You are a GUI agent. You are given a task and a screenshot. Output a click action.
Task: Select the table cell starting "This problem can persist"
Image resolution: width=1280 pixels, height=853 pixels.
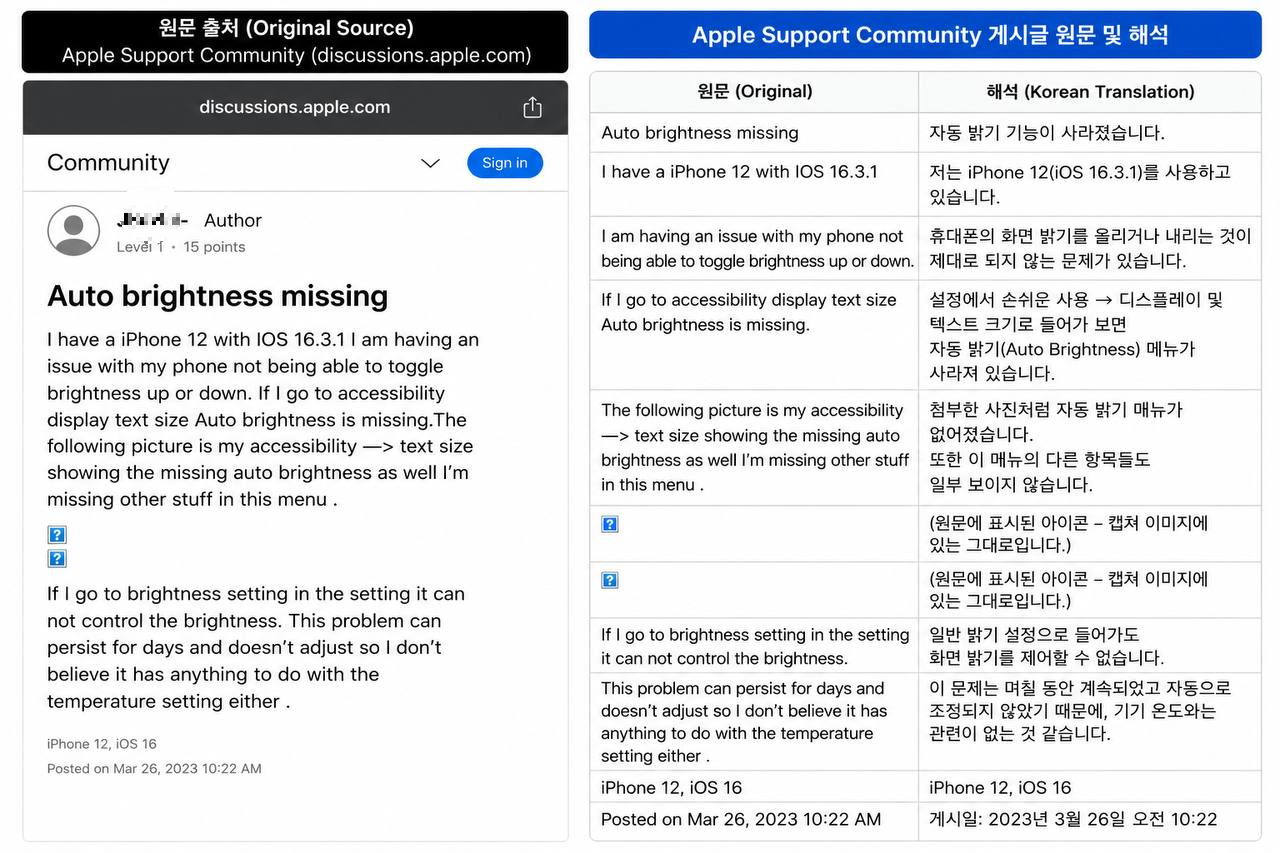(754, 722)
